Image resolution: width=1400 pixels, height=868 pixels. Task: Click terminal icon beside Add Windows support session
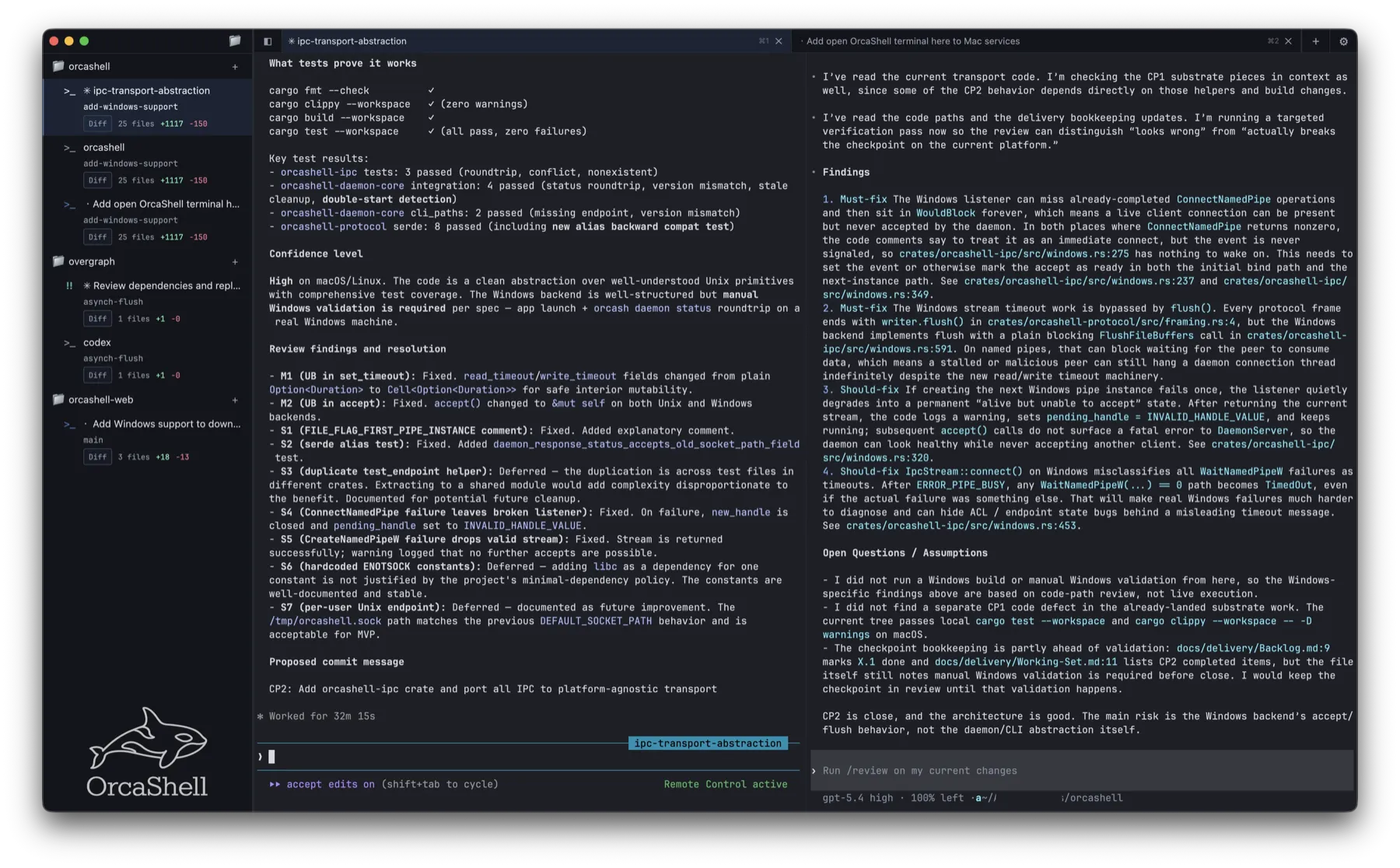pyautogui.click(x=69, y=425)
